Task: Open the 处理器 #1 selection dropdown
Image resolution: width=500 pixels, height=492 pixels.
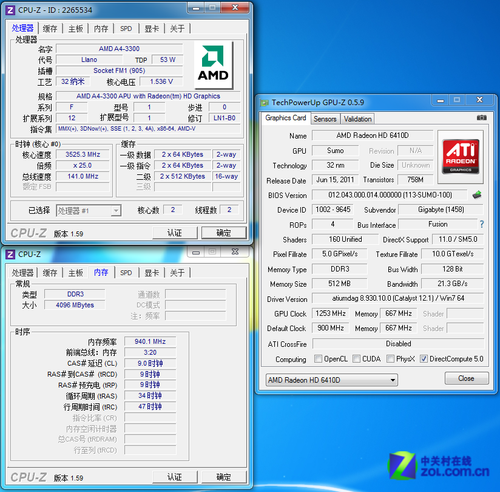Action: [x=88, y=211]
